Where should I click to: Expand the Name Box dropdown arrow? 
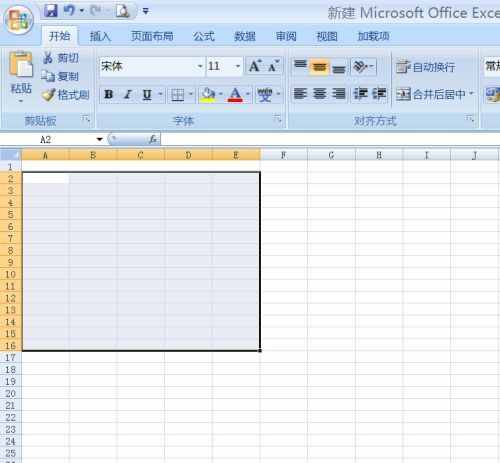coord(99,139)
